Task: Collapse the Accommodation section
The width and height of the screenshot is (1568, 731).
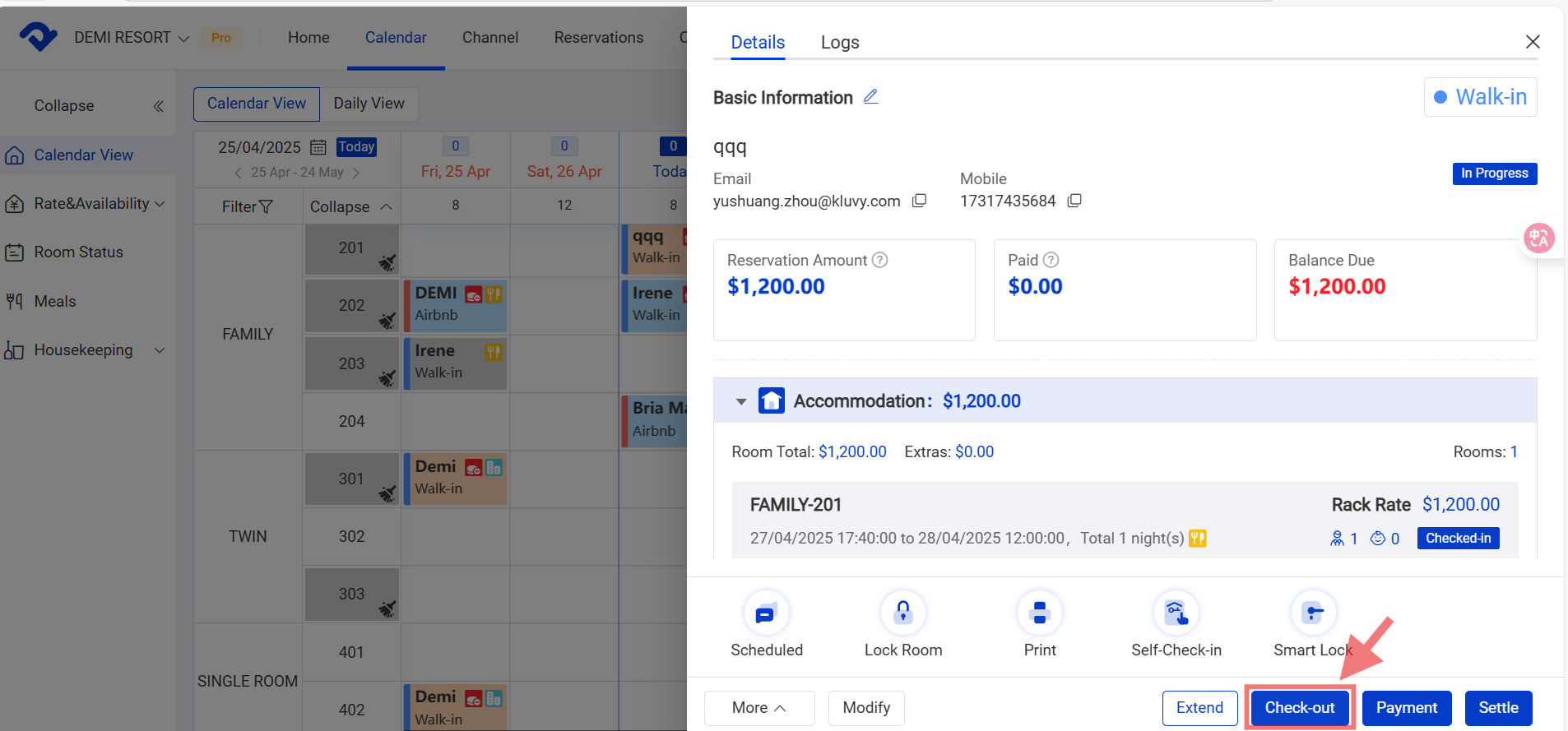Action: pos(741,401)
